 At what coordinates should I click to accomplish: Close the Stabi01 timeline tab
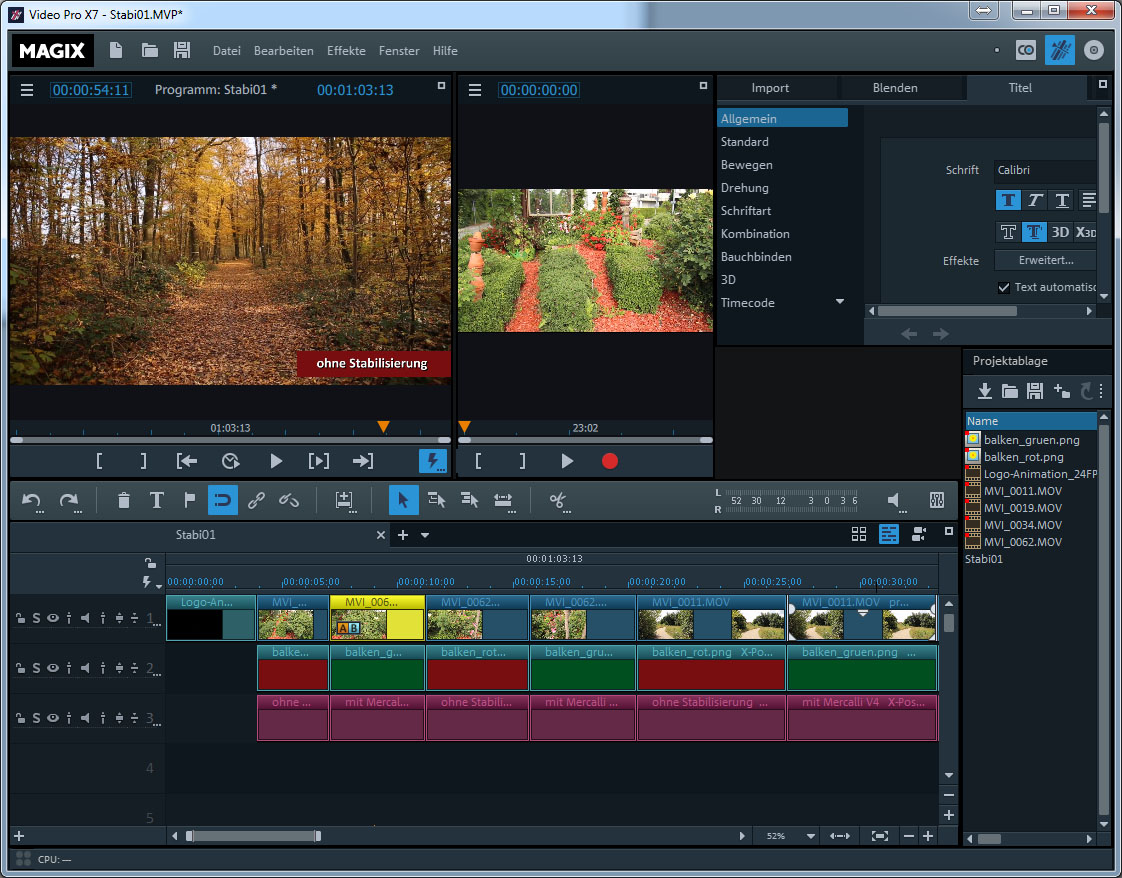(x=381, y=535)
